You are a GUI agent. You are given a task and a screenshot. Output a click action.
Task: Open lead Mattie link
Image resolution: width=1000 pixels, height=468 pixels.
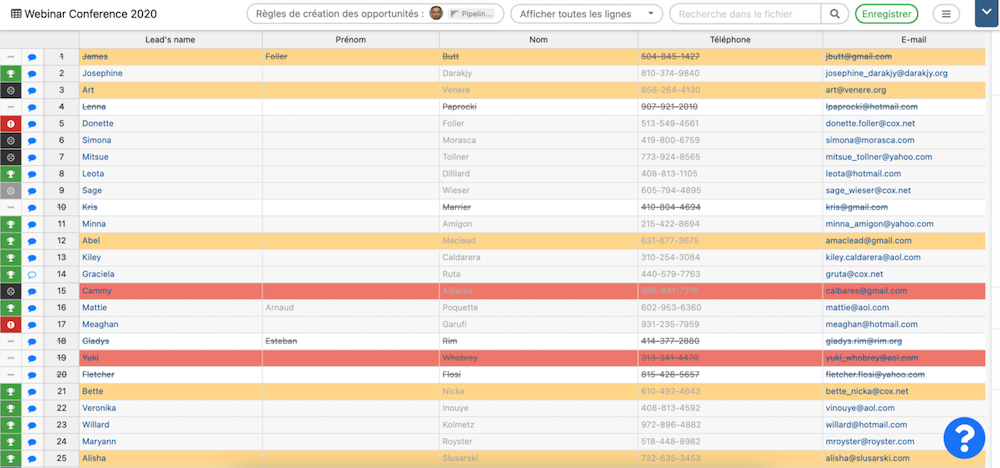point(94,307)
